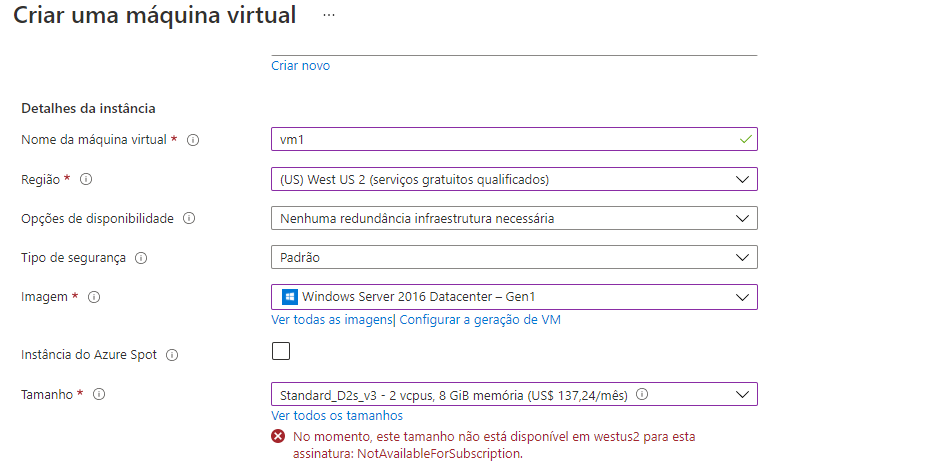Click the info icon next to Região
This screenshot has width=936, height=468.
pyautogui.click(x=86, y=179)
